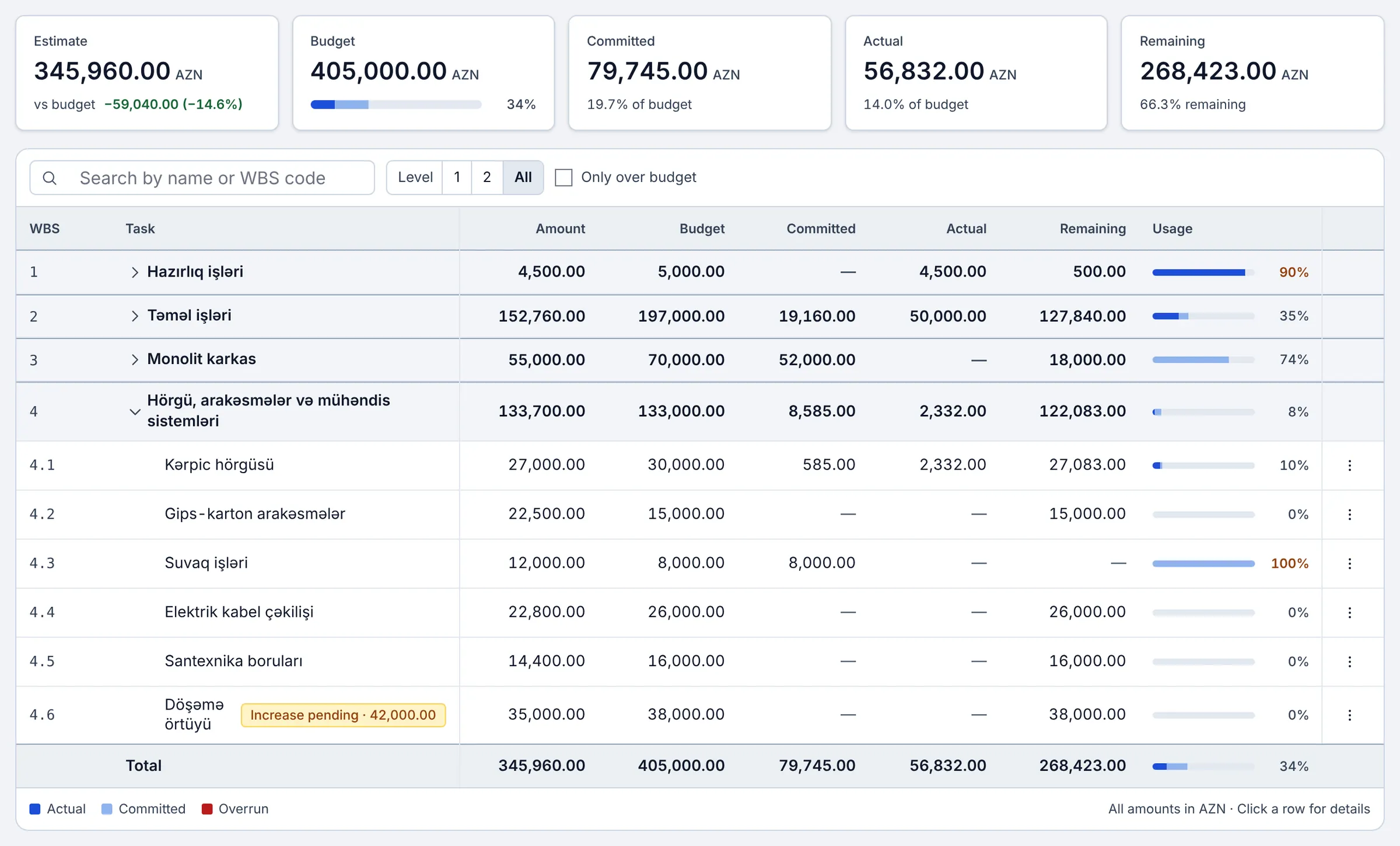Viewport: 1400px width, 846px height.
Task: Click the Estimate summary card value 345,960.00
Action: click(102, 71)
